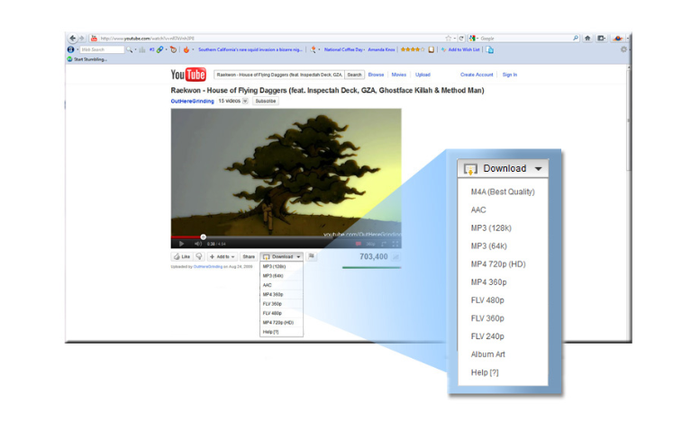700x437 pixels.
Task: Click the browser Forward arrow button
Action: tap(81, 38)
